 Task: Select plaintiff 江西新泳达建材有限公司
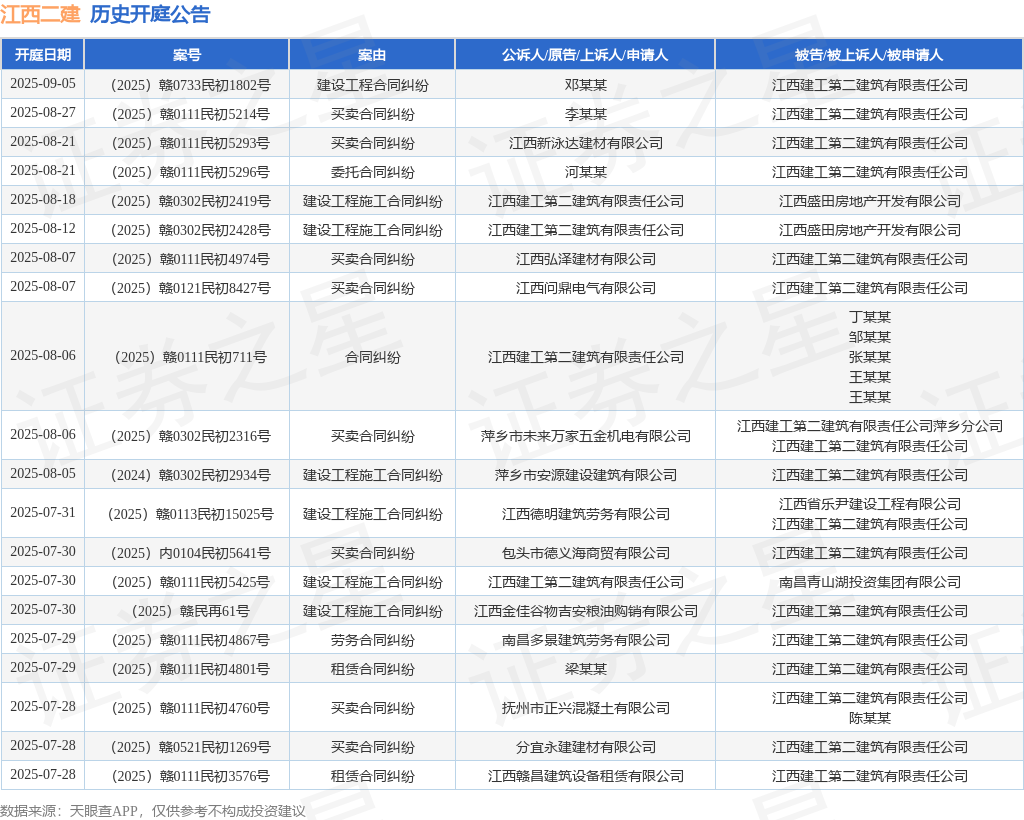tap(586, 143)
